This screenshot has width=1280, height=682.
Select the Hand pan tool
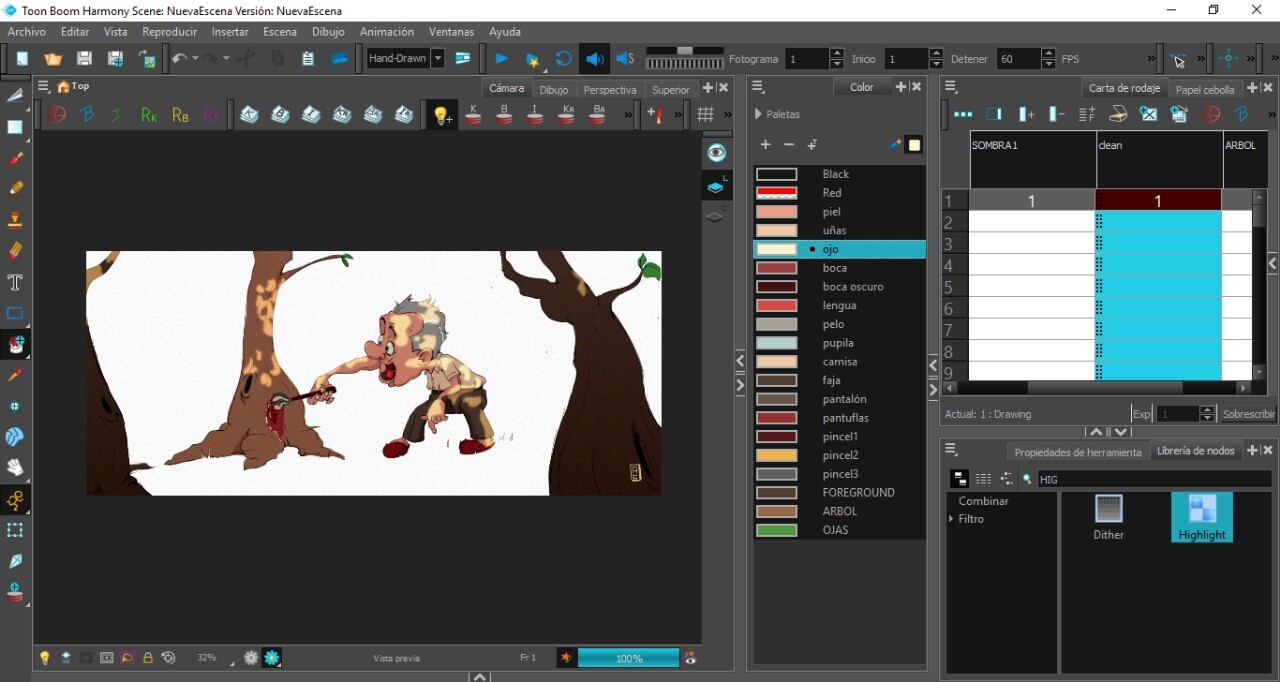point(15,467)
